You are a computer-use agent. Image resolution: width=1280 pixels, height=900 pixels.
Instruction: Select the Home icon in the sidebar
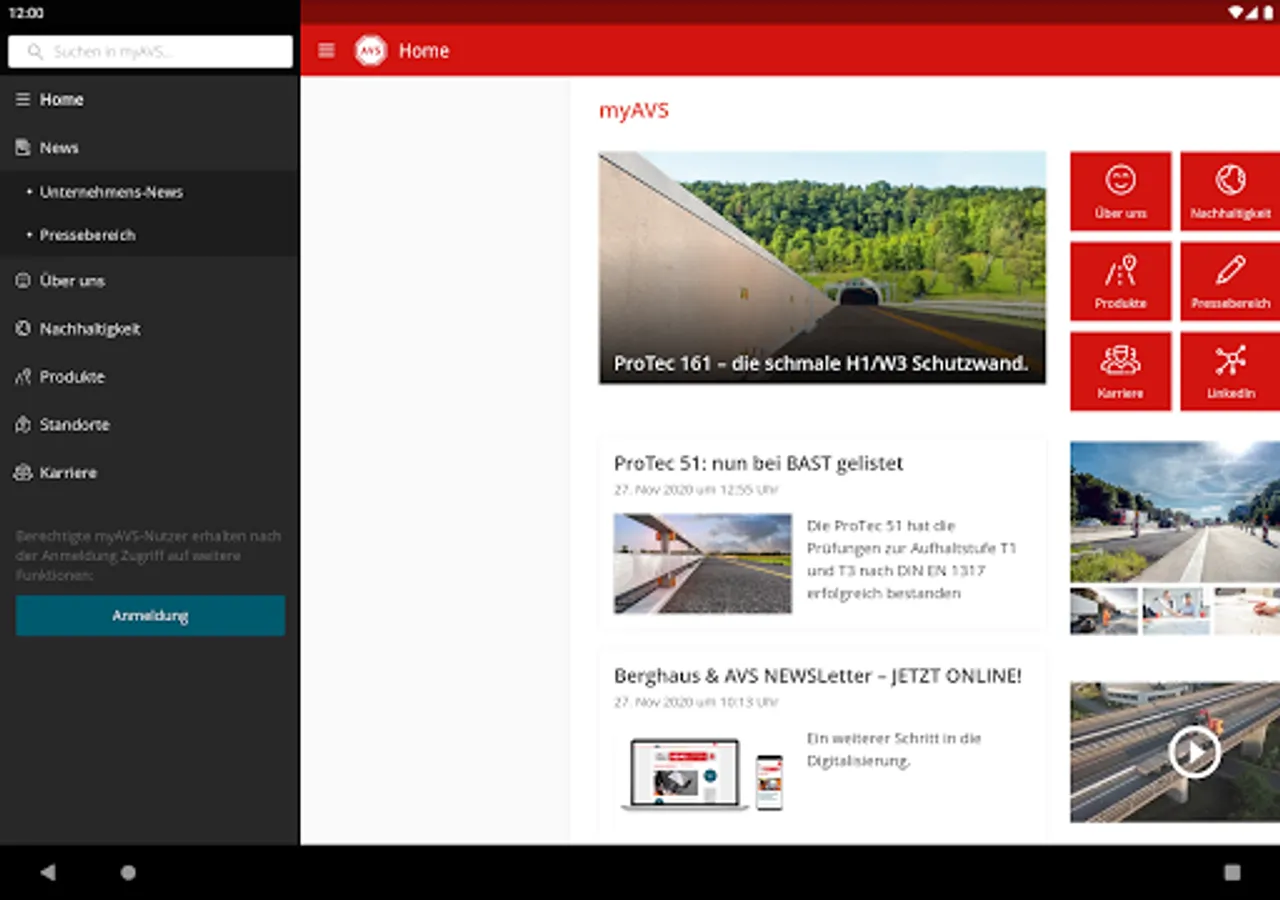(23, 99)
